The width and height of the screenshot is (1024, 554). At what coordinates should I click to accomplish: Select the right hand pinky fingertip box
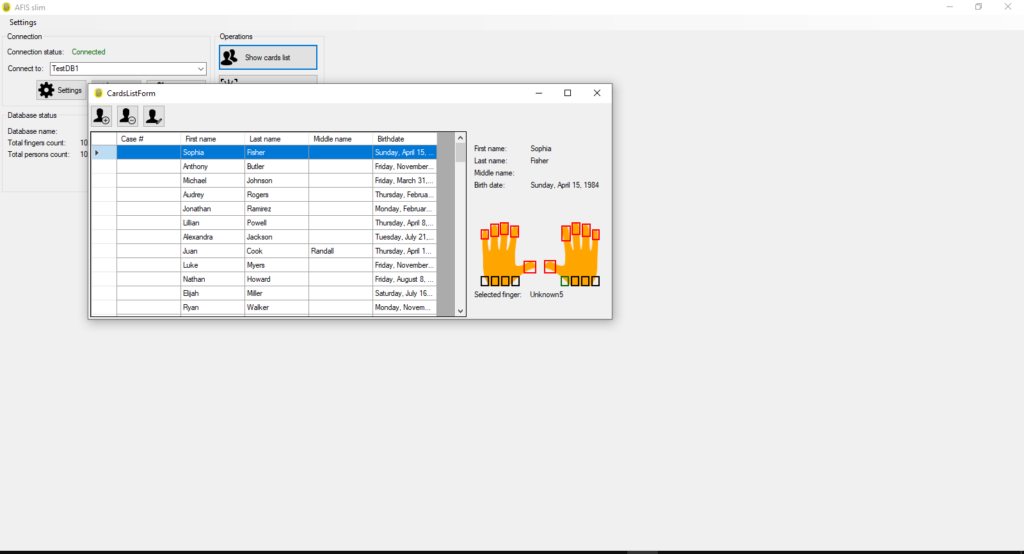click(x=596, y=234)
